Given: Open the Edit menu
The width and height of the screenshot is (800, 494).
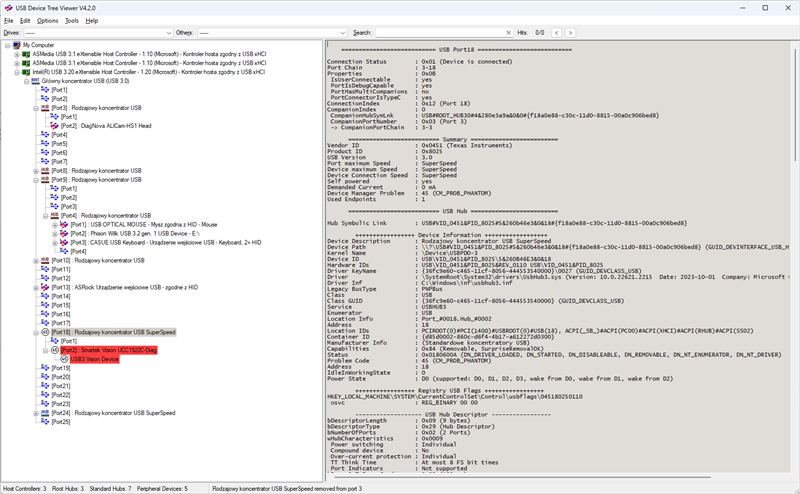Looking at the screenshot, I should pyautogui.click(x=25, y=21).
